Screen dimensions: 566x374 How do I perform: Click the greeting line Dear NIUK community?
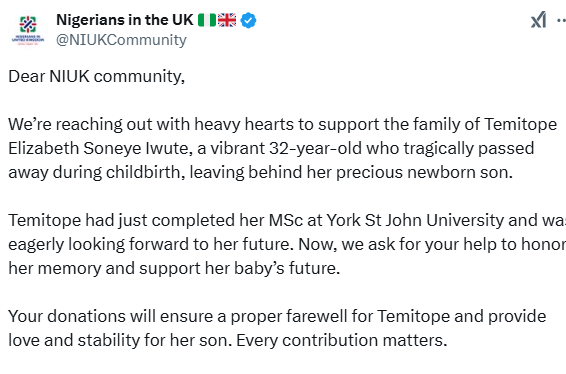pos(96,77)
